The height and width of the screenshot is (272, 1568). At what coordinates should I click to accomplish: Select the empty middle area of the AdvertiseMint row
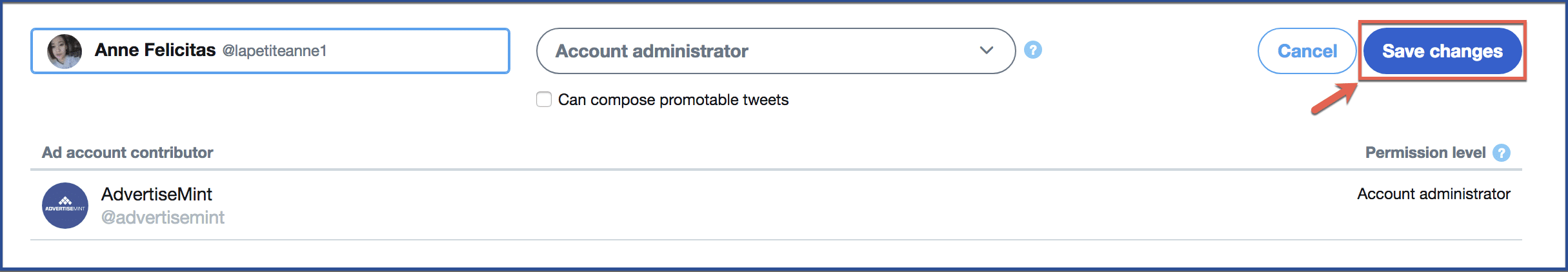click(774, 206)
